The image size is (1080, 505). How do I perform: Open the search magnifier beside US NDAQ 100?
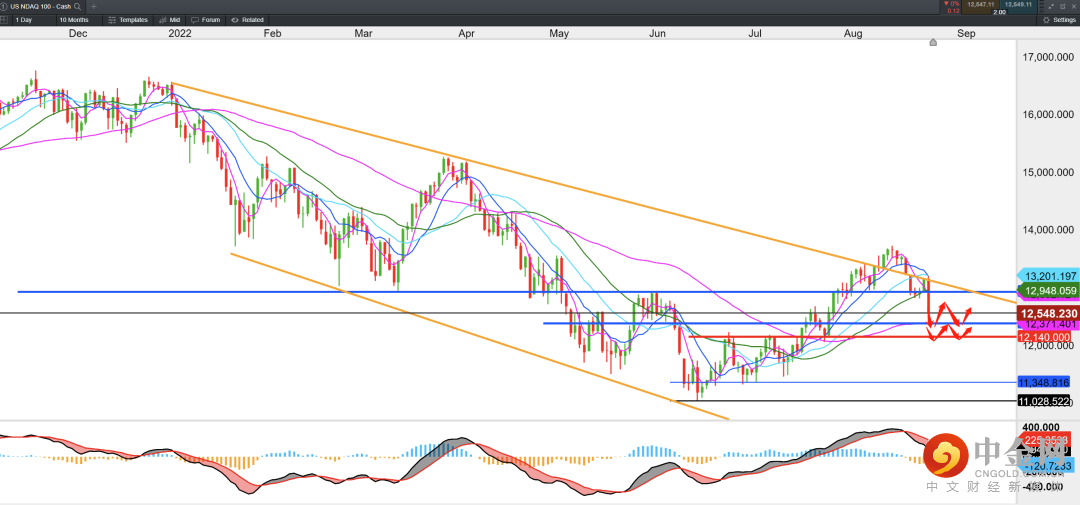(76, 6)
